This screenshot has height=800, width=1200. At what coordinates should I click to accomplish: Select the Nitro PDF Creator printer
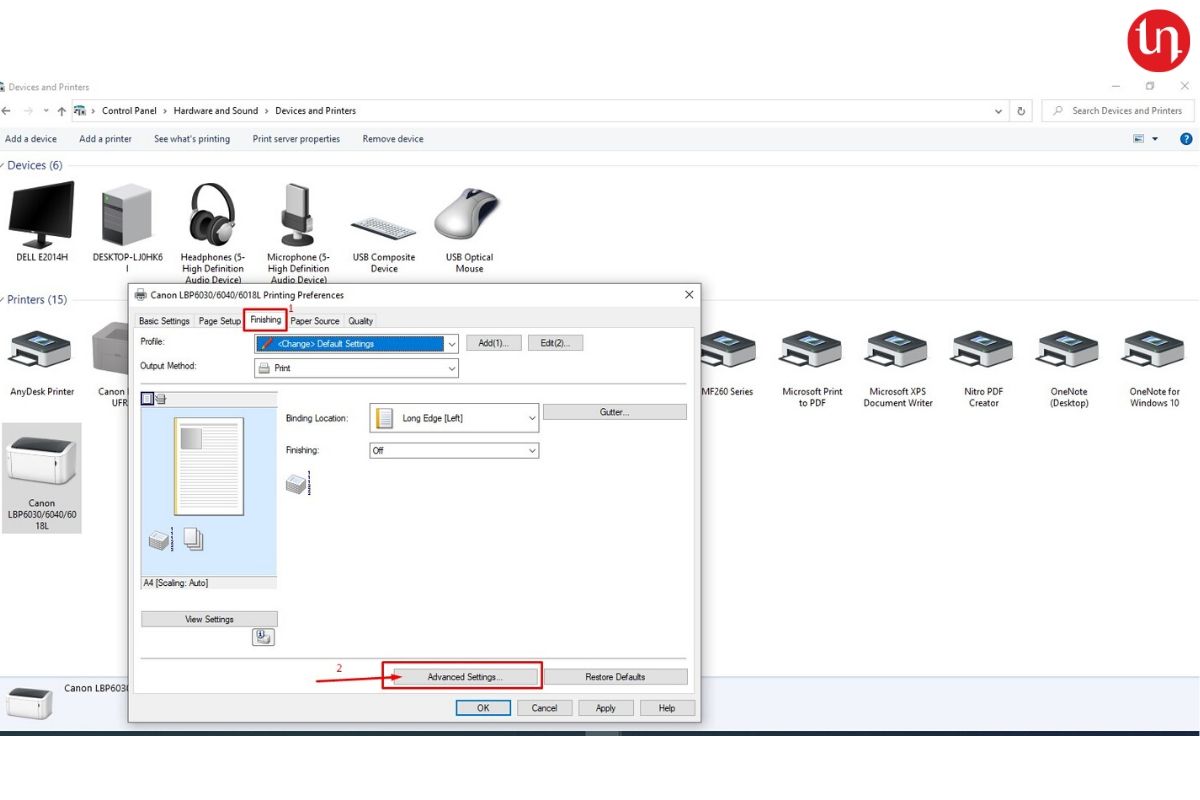coord(983,368)
